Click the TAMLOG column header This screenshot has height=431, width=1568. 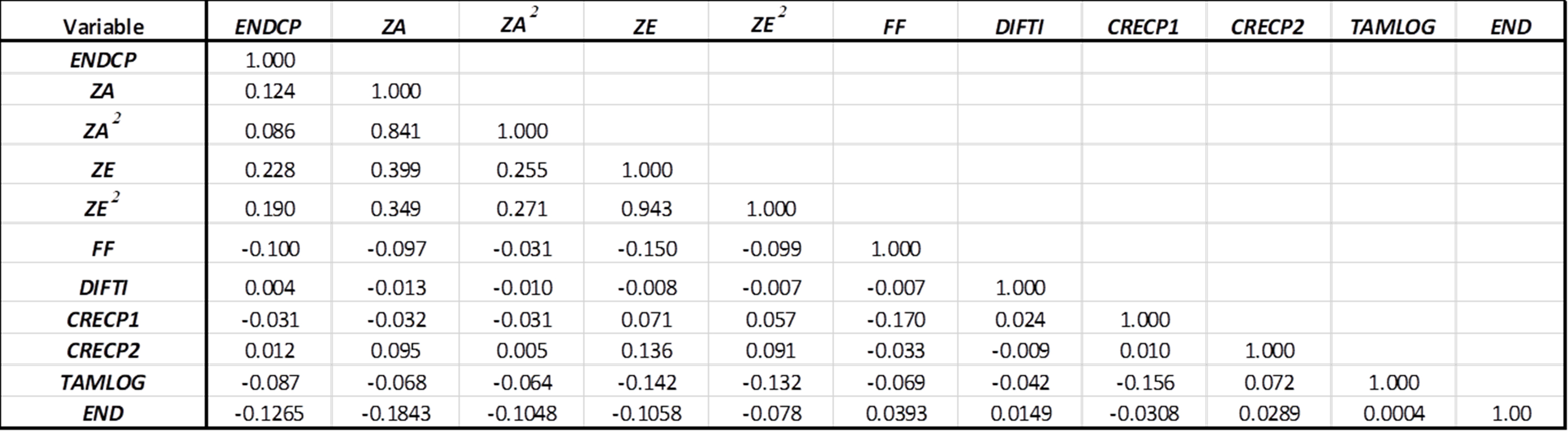click(1393, 27)
